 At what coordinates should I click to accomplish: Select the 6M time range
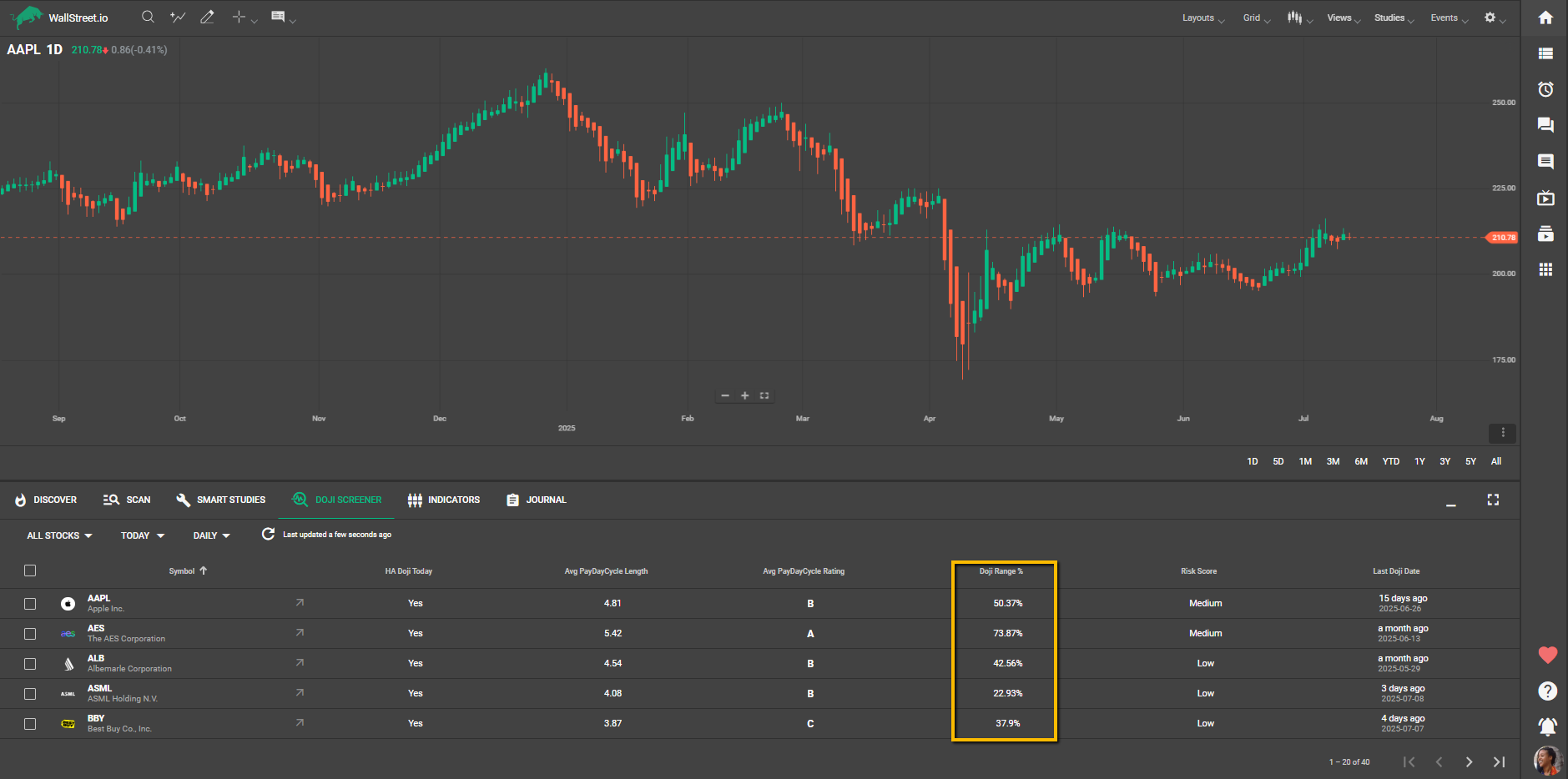tap(1361, 461)
